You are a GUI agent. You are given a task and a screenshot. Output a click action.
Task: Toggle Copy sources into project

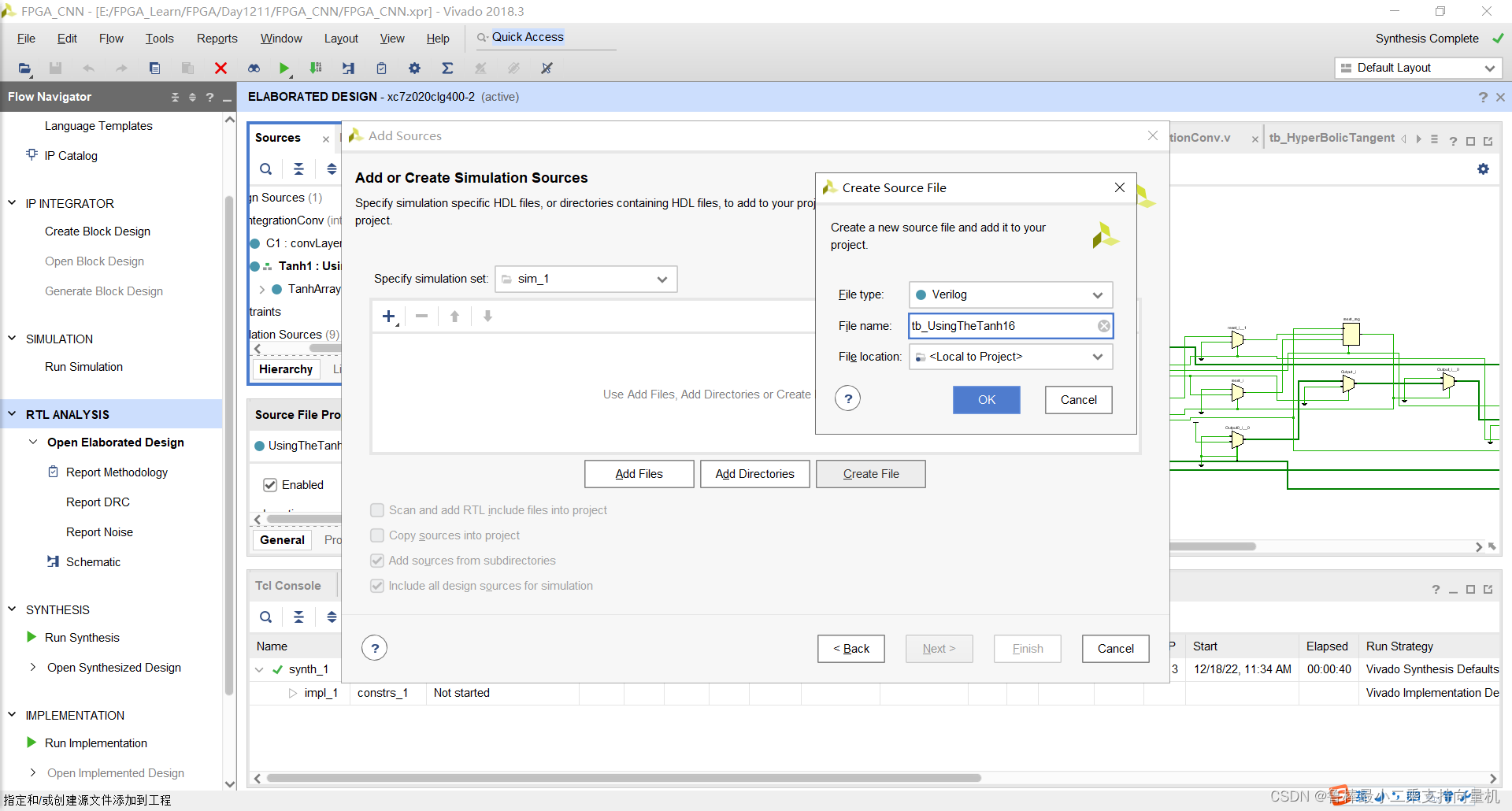click(x=377, y=535)
